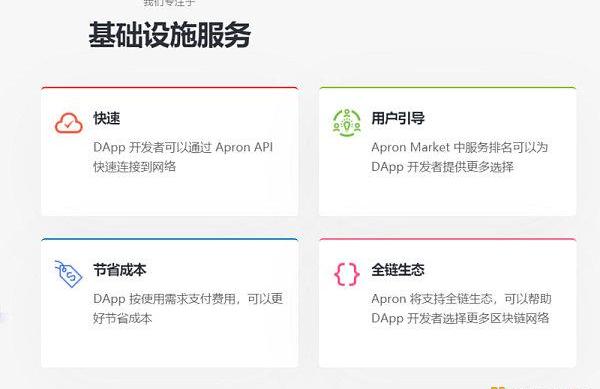Click the 全链生态 card heading

coord(398,270)
